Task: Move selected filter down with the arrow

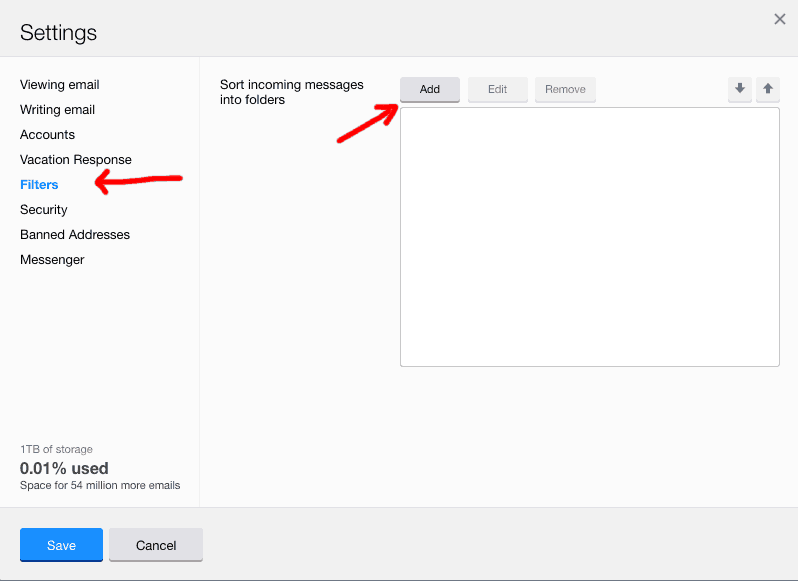Action: (740, 90)
